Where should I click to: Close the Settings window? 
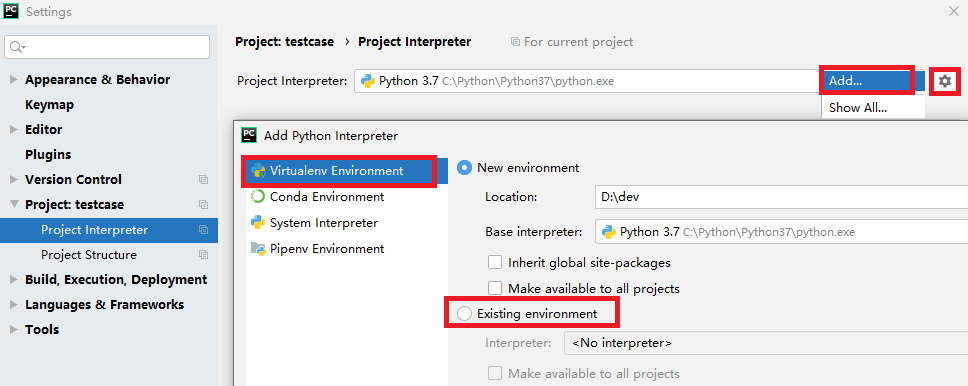point(953,10)
